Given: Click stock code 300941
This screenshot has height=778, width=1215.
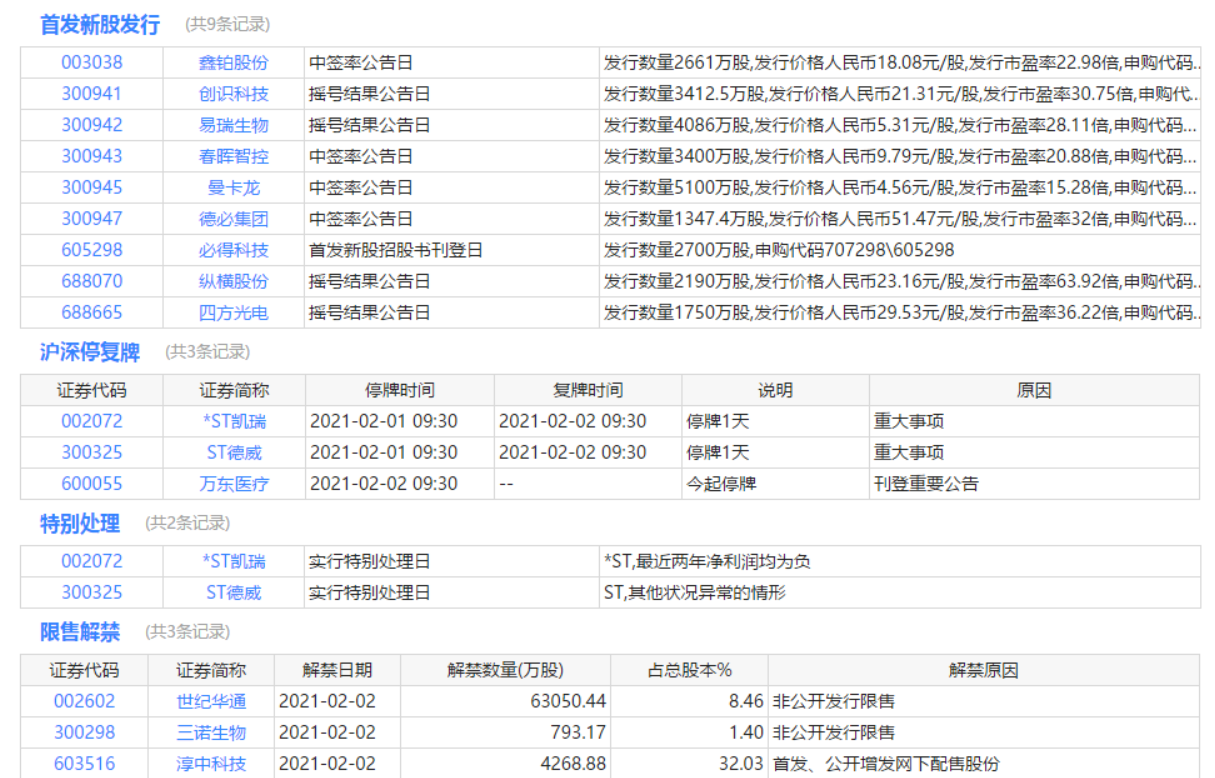Looking at the screenshot, I should [x=92, y=94].
